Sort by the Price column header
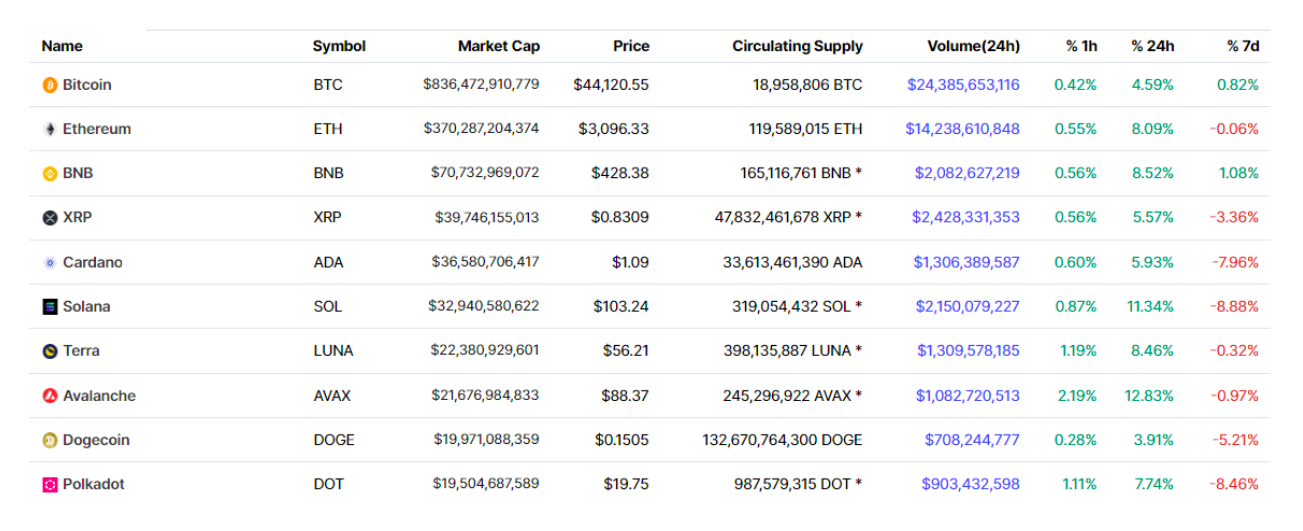The height and width of the screenshot is (531, 1303). [x=631, y=46]
